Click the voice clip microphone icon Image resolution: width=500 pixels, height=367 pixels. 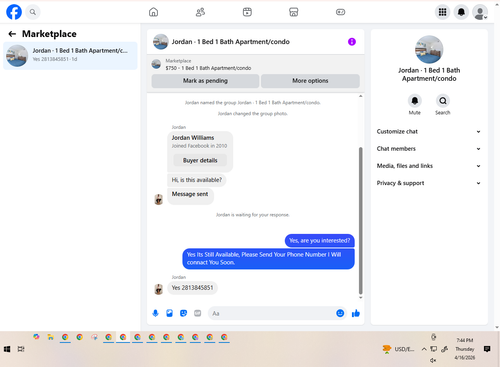pyautogui.click(x=155, y=313)
